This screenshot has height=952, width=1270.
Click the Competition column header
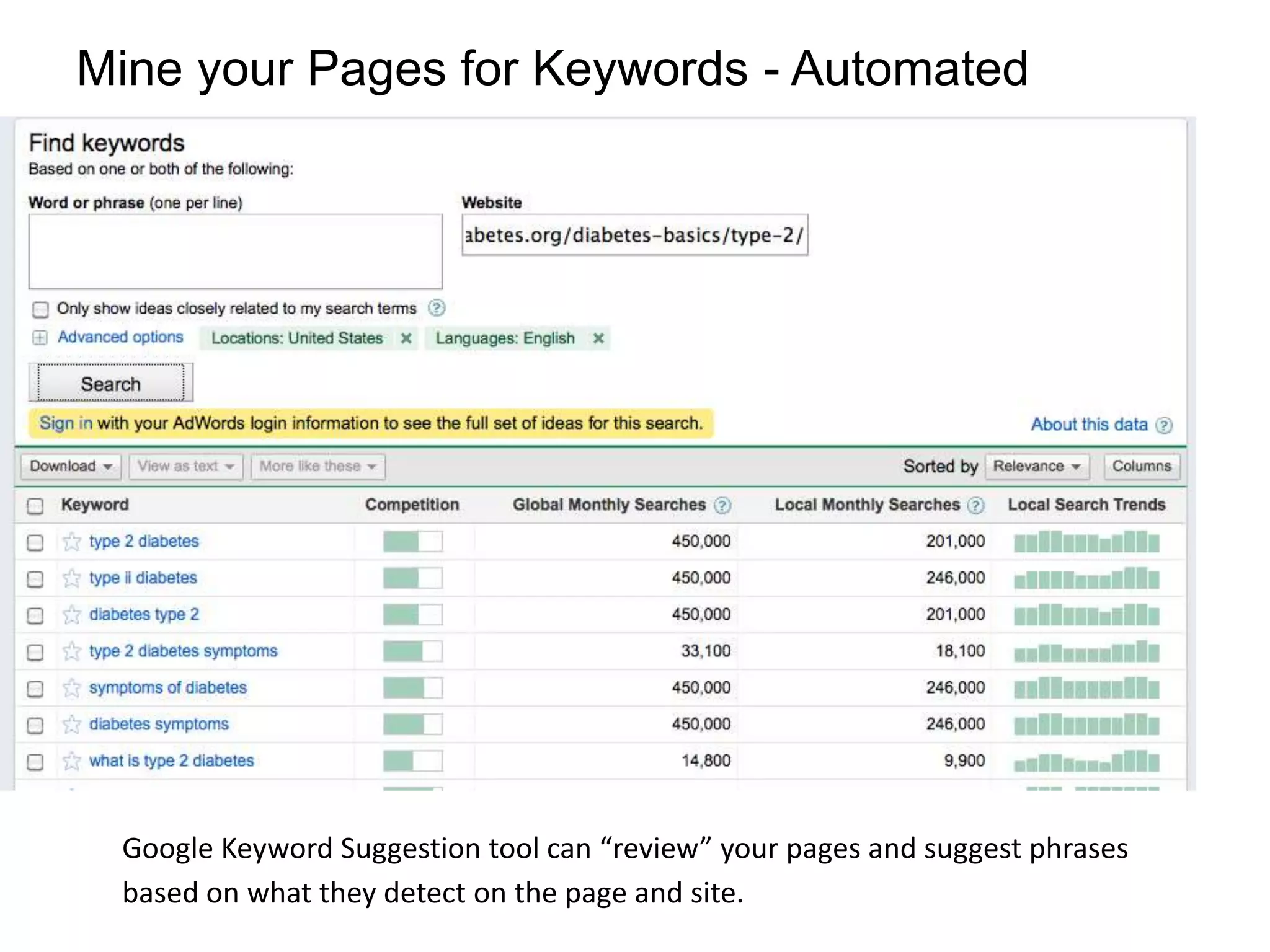[x=412, y=505]
